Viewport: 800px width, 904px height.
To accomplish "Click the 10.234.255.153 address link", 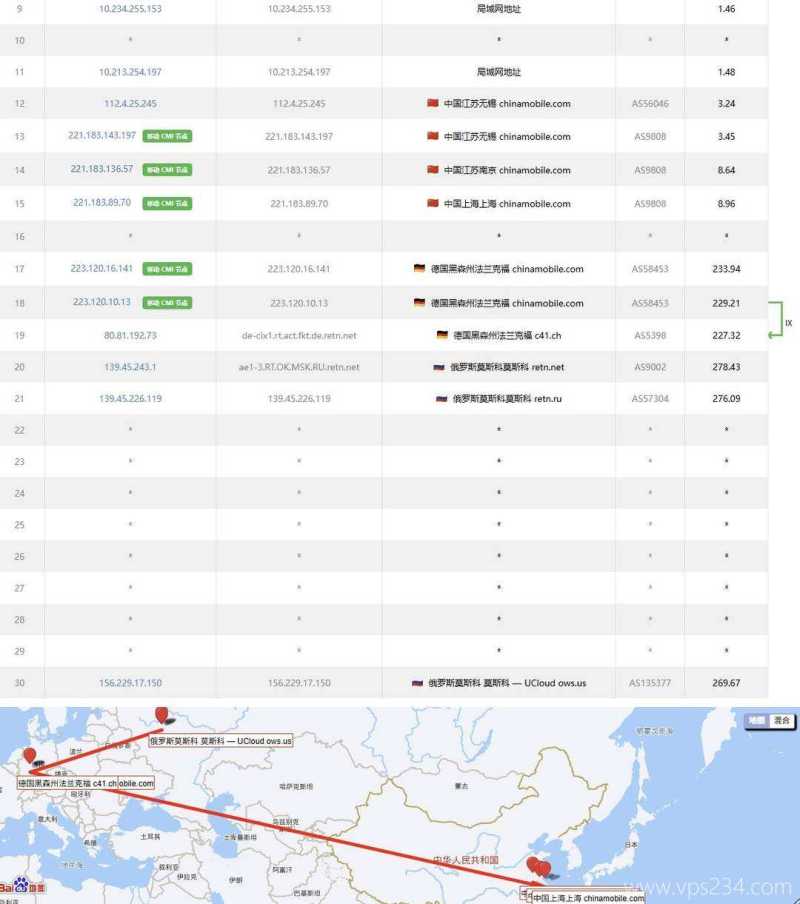I will coord(127,8).
